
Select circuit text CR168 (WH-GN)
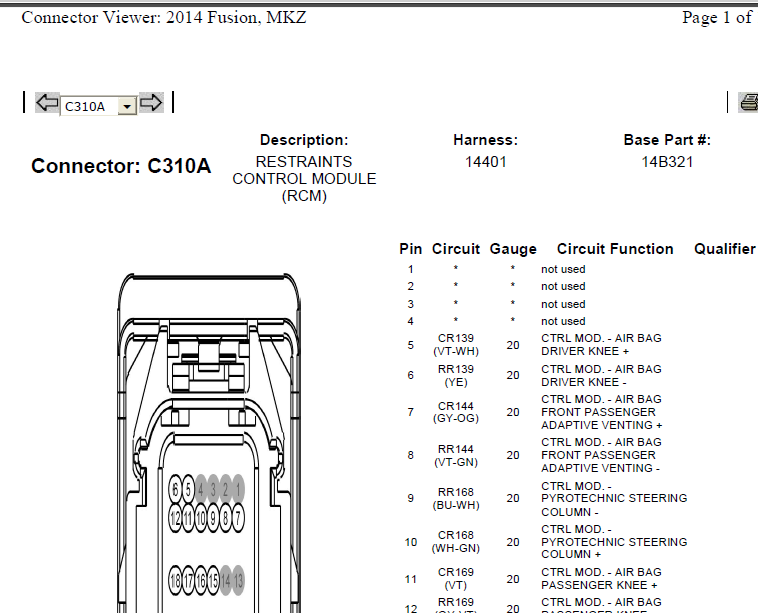(456, 541)
